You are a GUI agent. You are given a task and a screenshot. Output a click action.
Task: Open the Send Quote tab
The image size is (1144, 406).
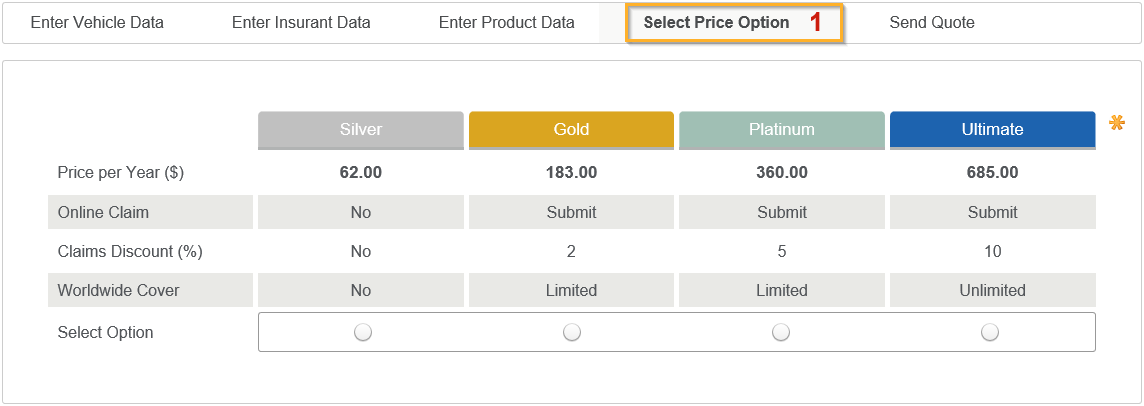pyautogui.click(x=931, y=23)
